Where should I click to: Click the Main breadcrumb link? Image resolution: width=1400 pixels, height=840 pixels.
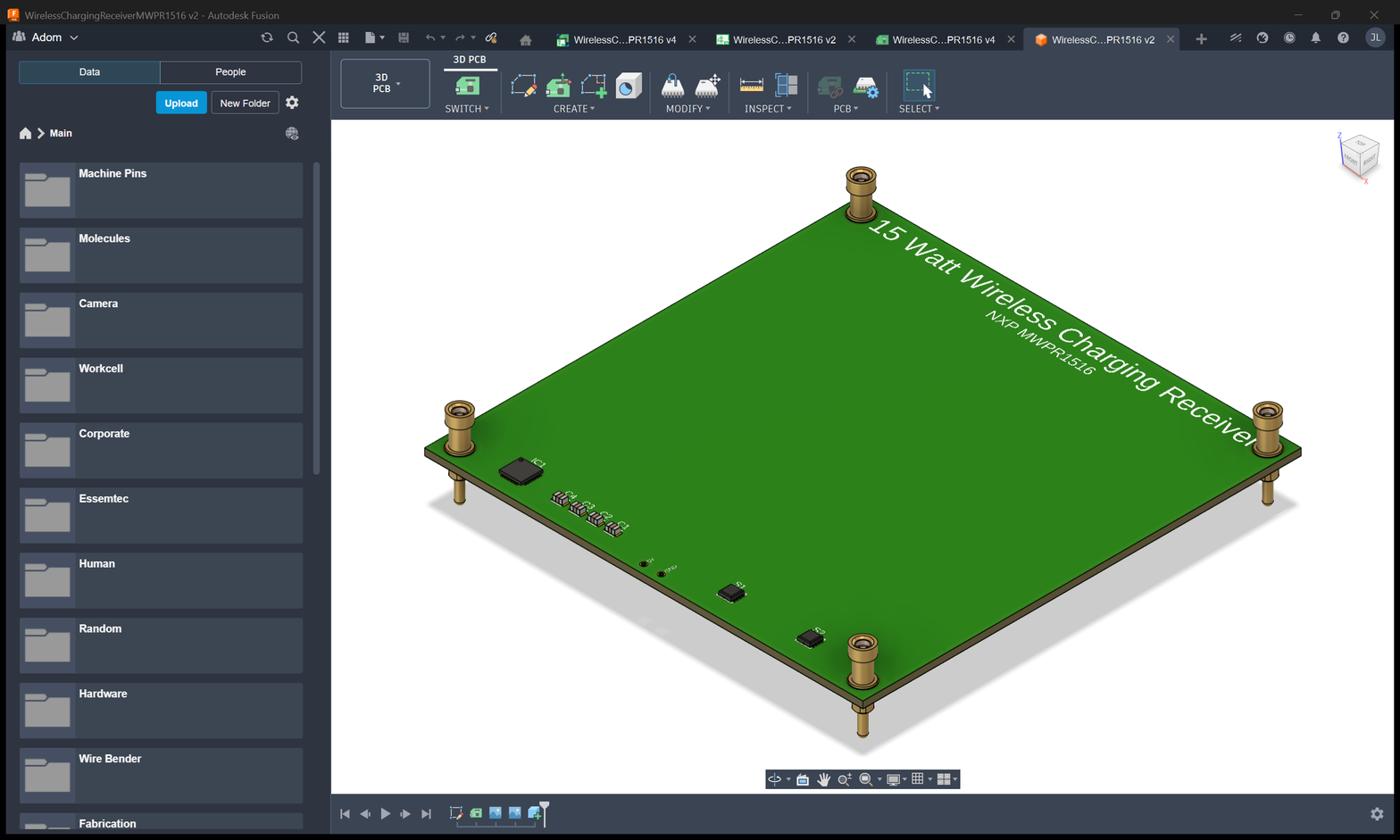click(x=61, y=133)
